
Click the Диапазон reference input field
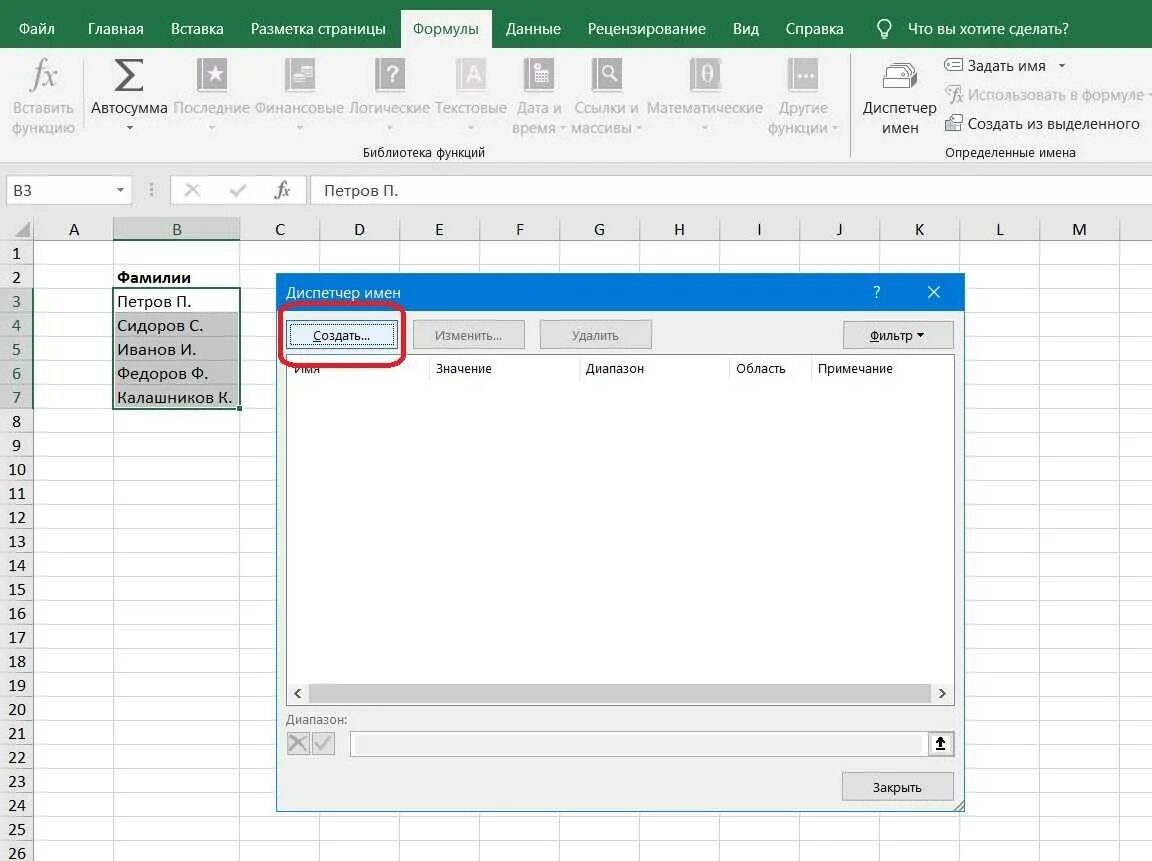[x=638, y=743]
